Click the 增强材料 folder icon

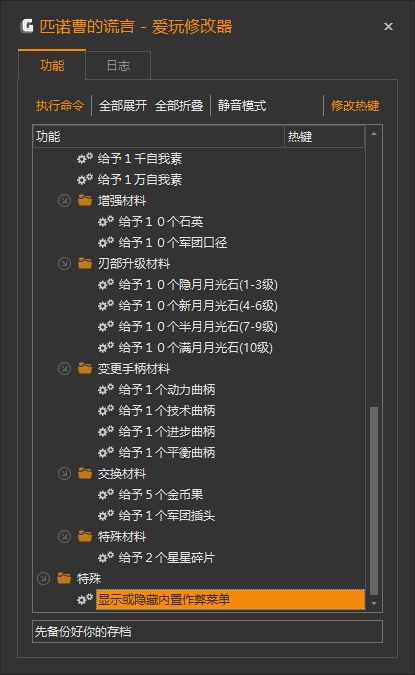click(x=85, y=200)
